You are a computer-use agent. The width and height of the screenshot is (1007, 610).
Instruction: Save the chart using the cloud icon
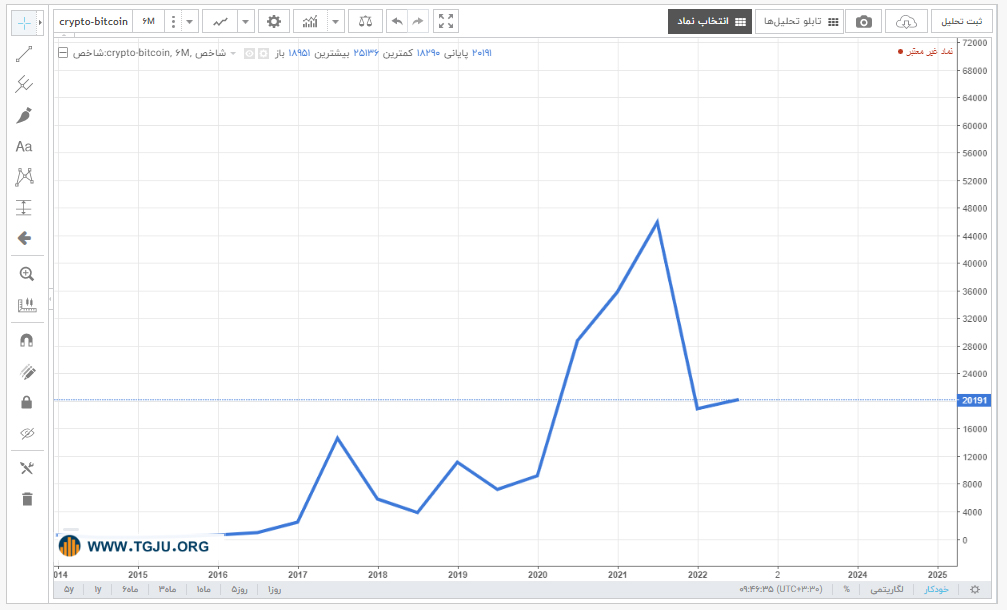click(x=906, y=22)
